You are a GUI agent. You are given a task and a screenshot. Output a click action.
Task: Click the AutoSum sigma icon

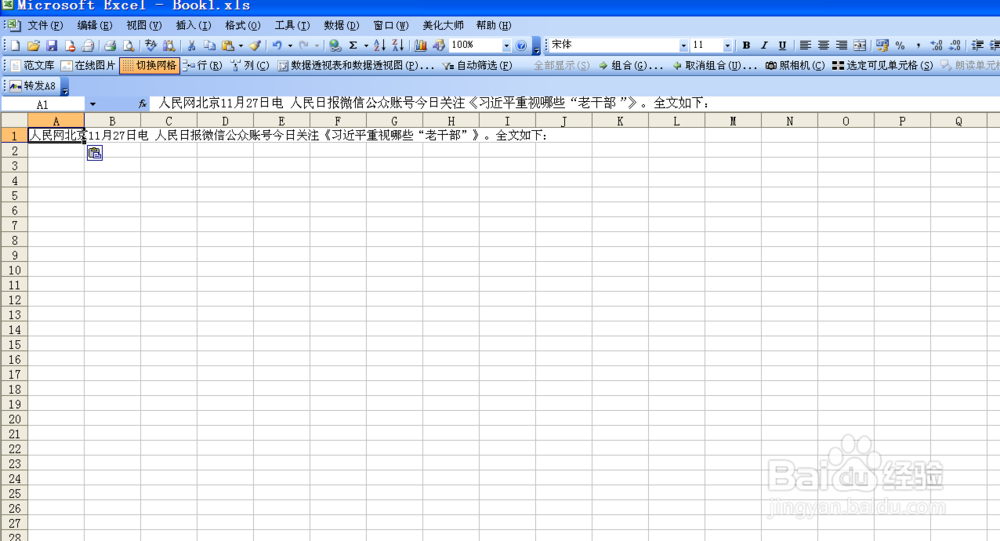tap(353, 45)
